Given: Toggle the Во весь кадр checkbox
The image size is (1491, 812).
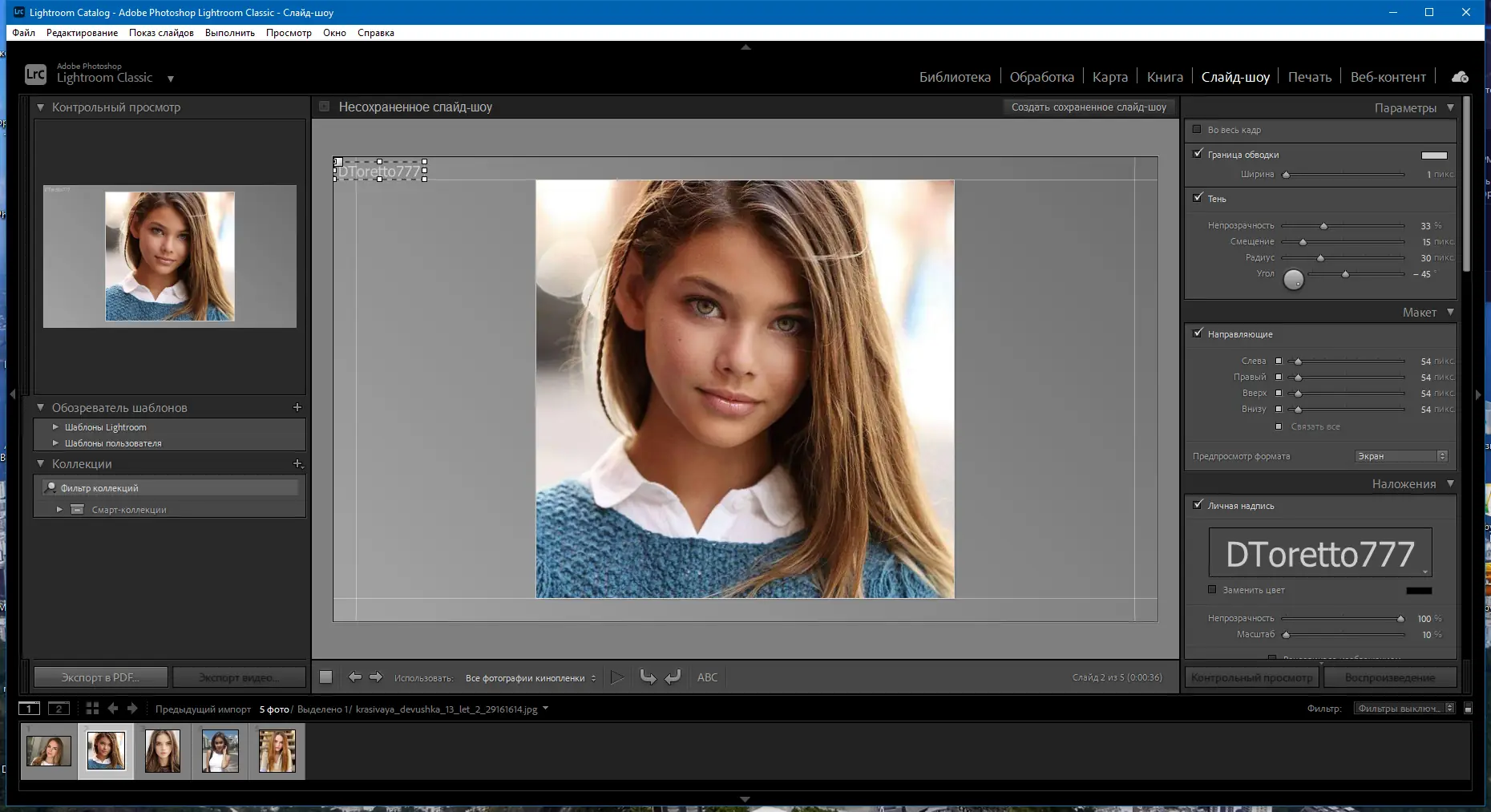Looking at the screenshot, I should (1198, 130).
